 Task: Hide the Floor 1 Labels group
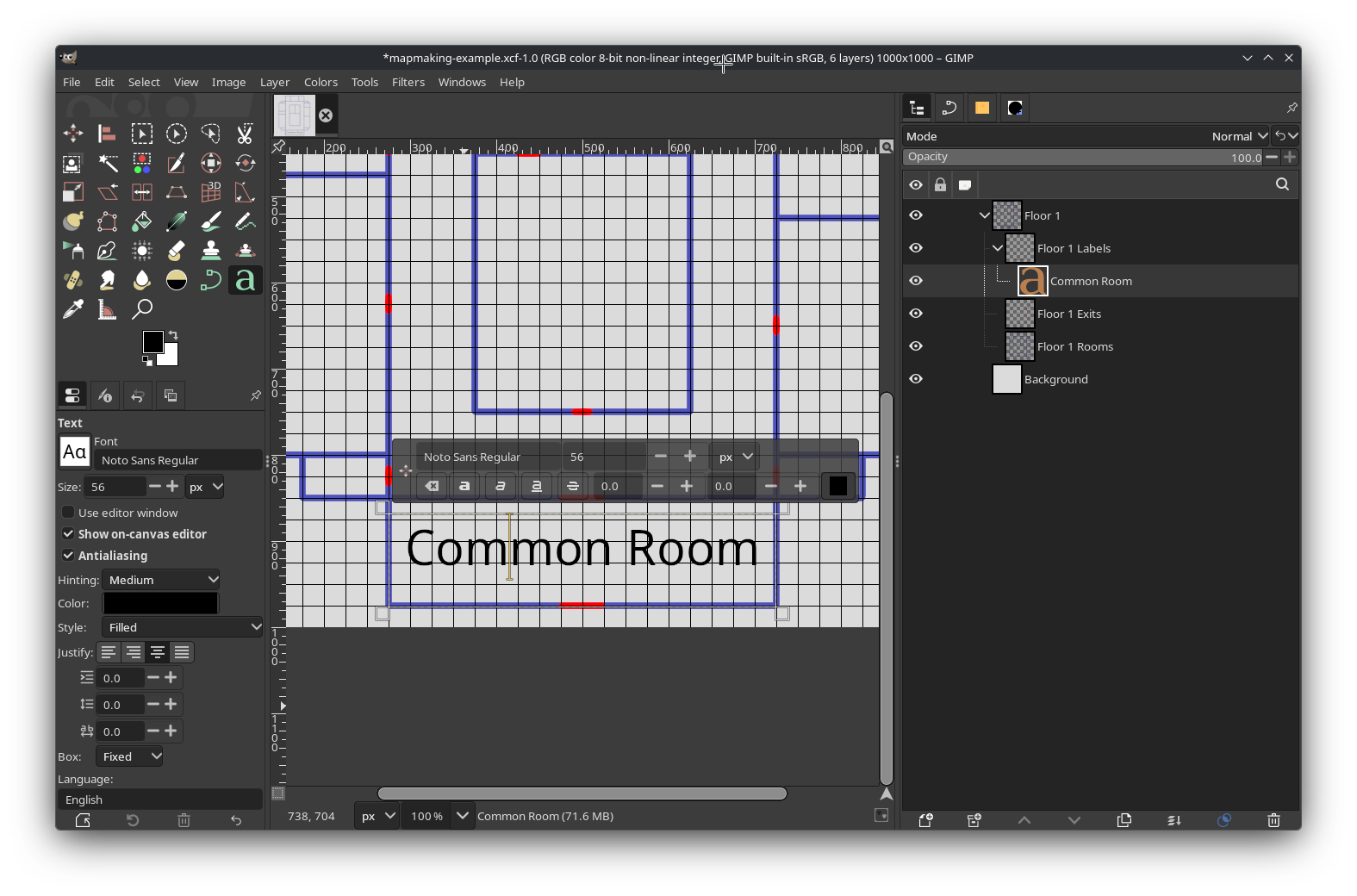click(x=916, y=248)
